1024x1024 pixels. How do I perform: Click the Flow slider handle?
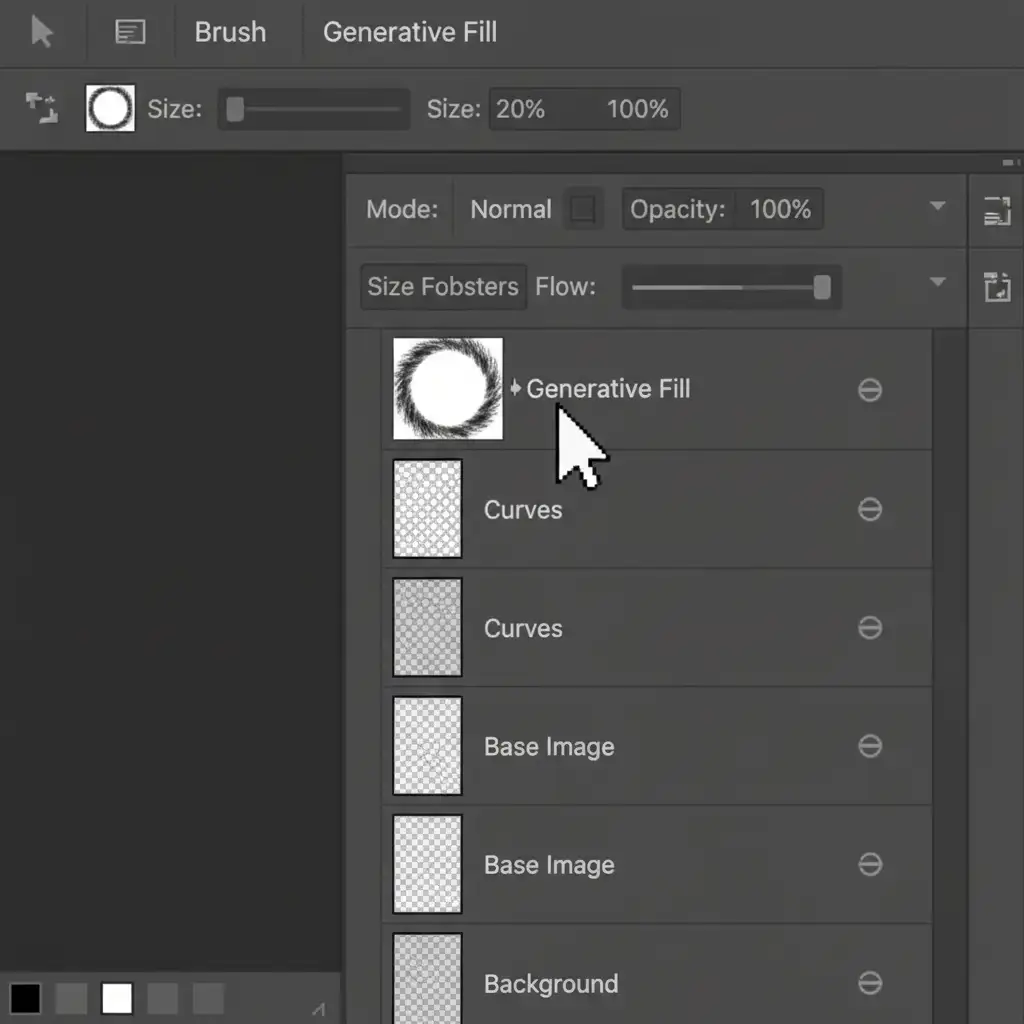point(822,288)
